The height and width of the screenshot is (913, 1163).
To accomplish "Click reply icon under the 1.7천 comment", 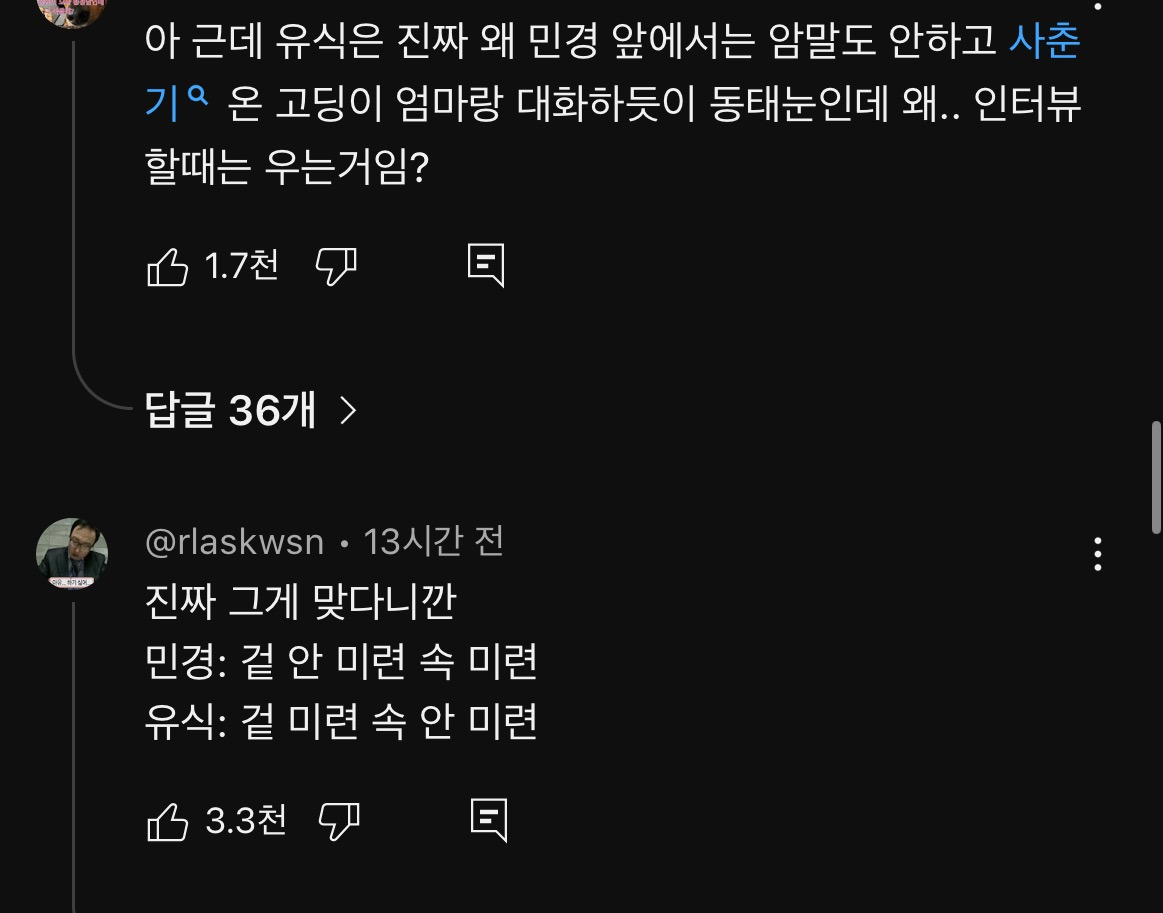I will click(486, 266).
